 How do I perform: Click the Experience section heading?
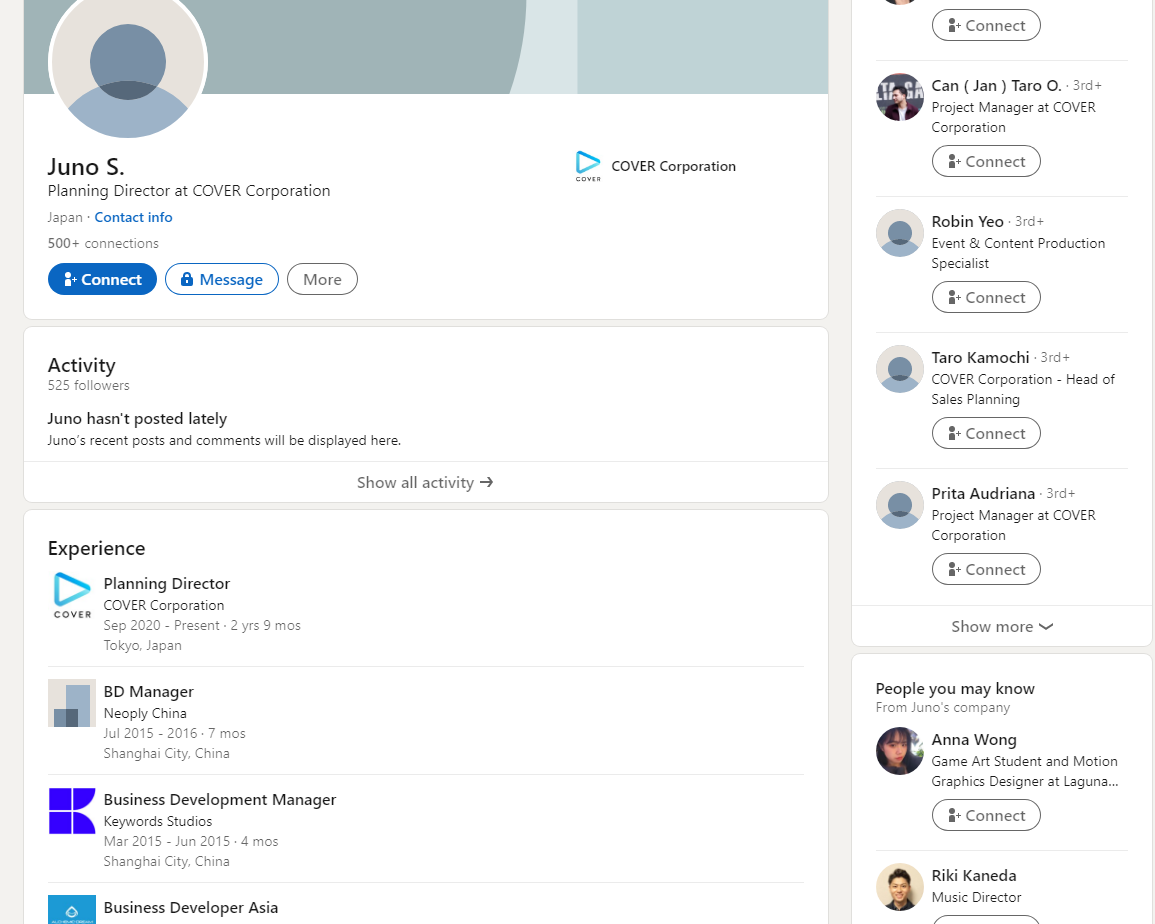click(x=96, y=548)
